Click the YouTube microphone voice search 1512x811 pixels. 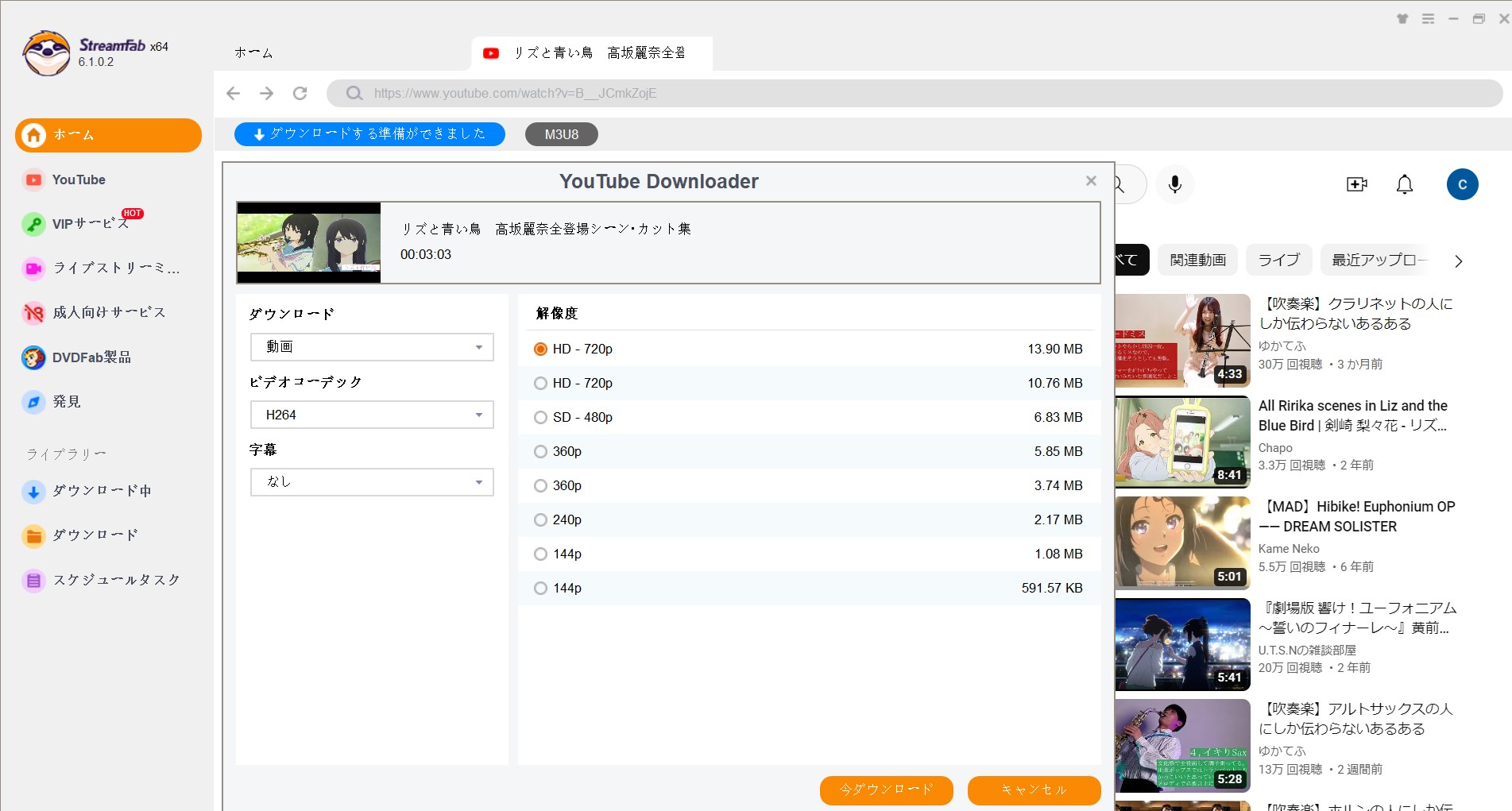click(x=1174, y=184)
